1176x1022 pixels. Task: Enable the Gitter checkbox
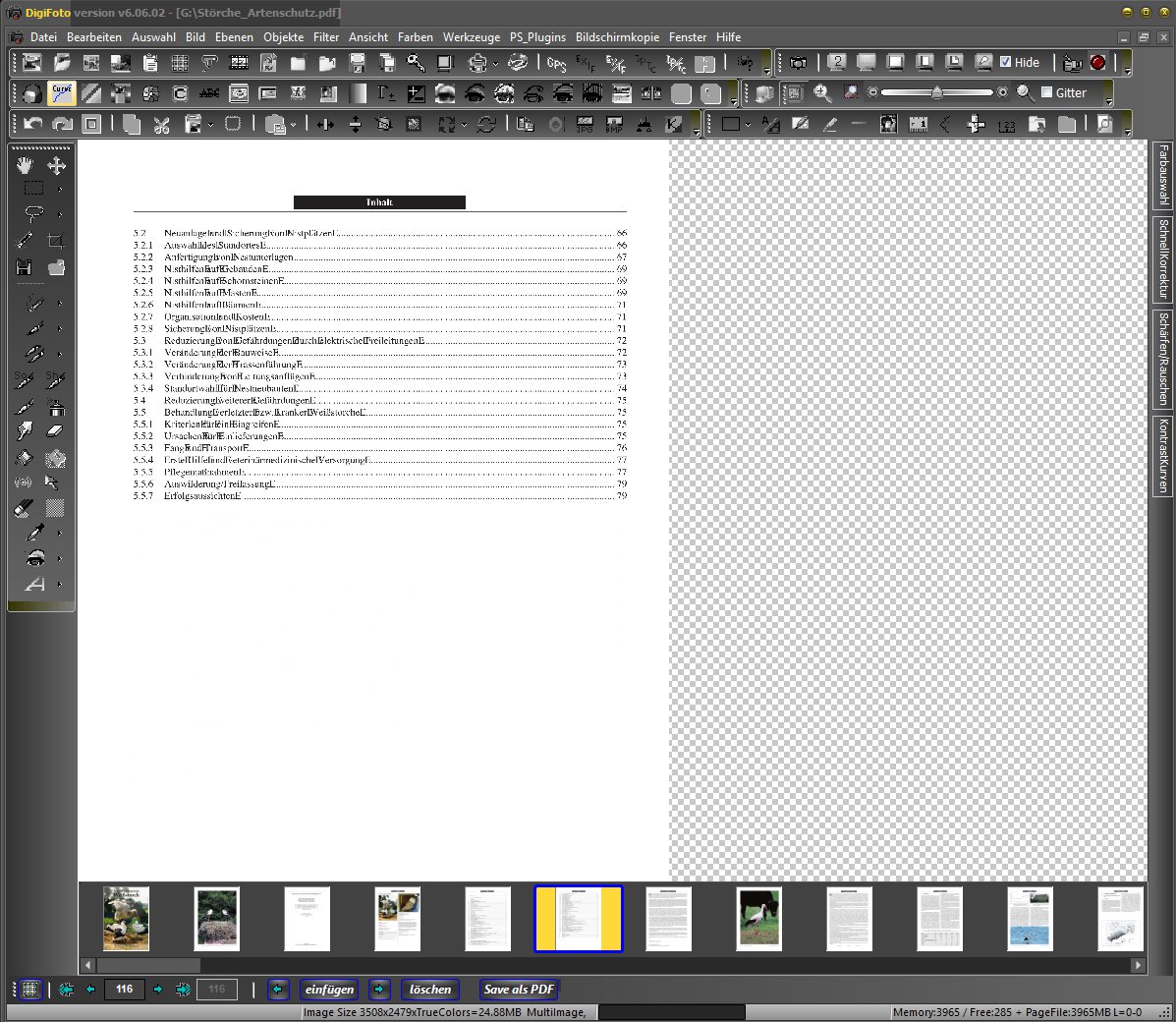[x=1046, y=92]
